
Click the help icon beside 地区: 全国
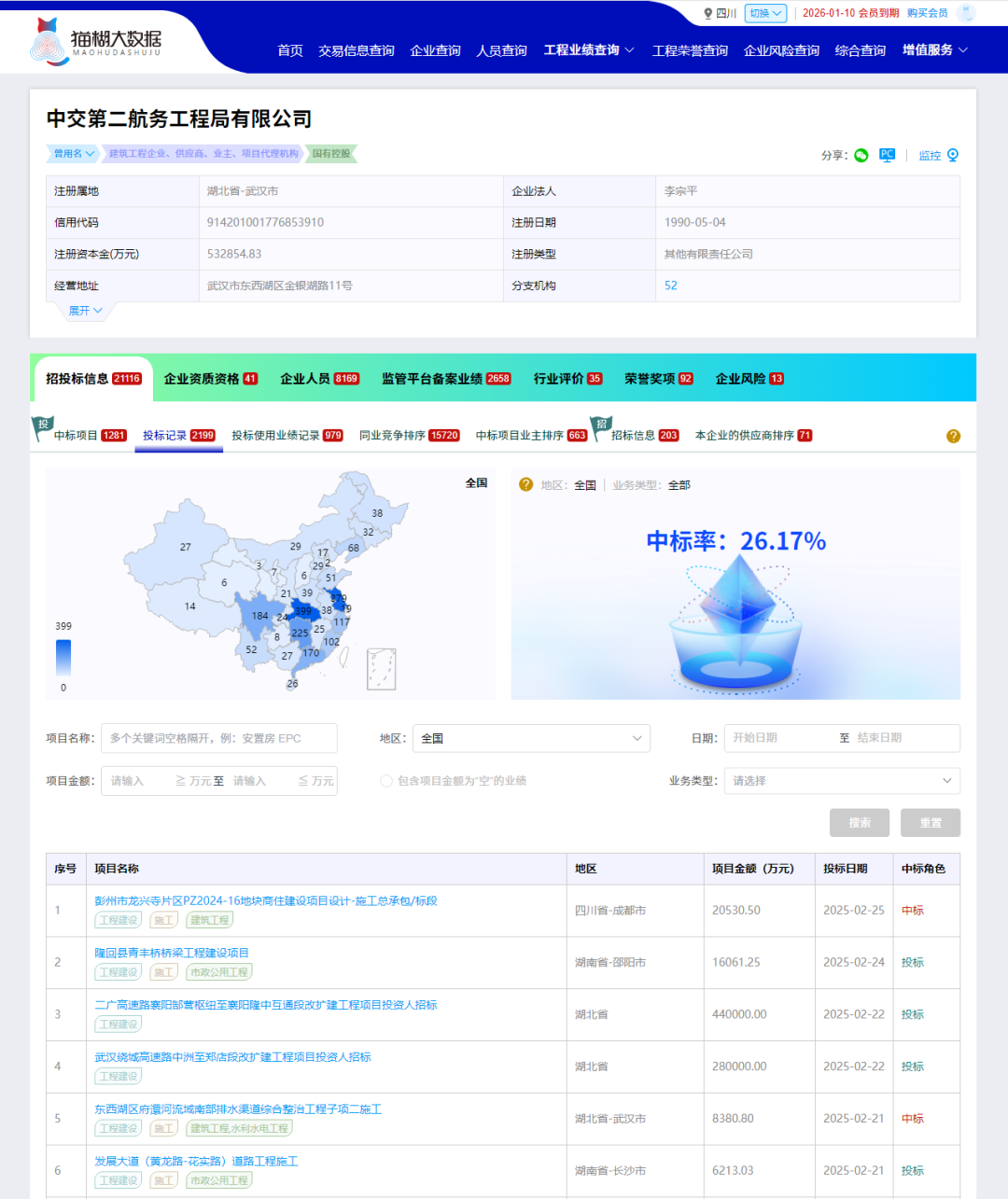[525, 484]
